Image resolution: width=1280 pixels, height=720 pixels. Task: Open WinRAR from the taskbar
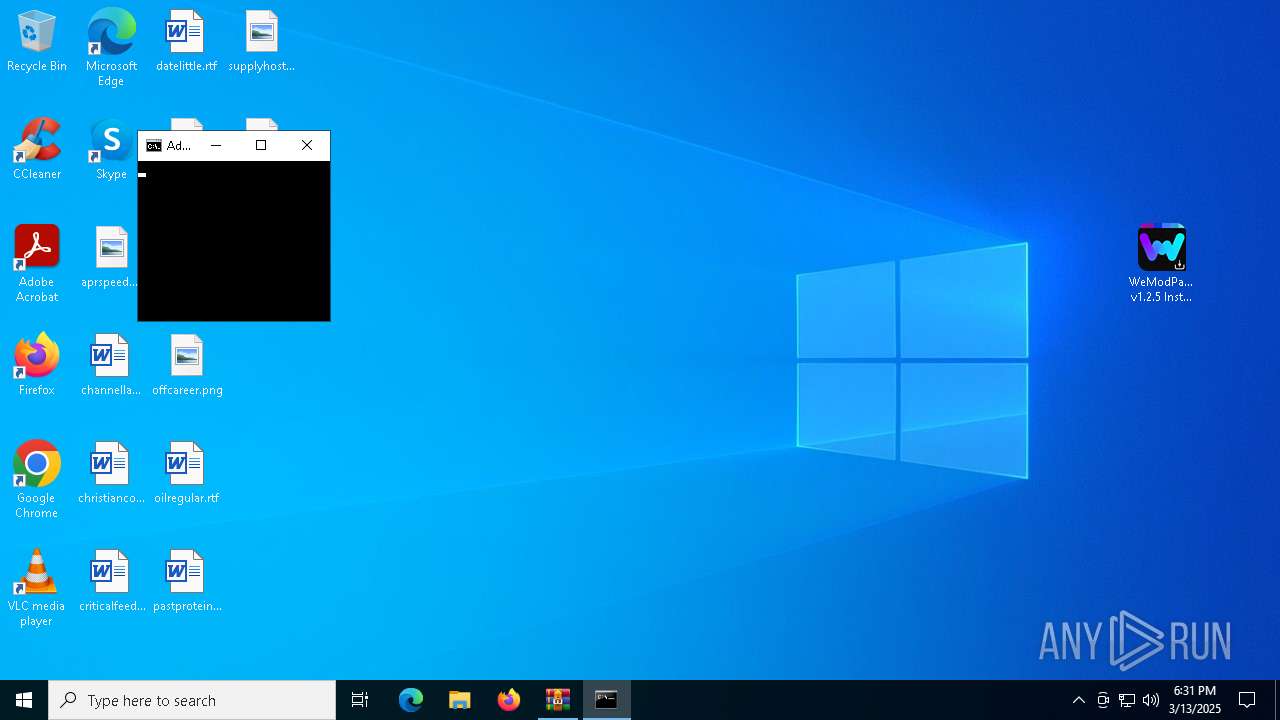pyautogui.click(x=558, y=700)
